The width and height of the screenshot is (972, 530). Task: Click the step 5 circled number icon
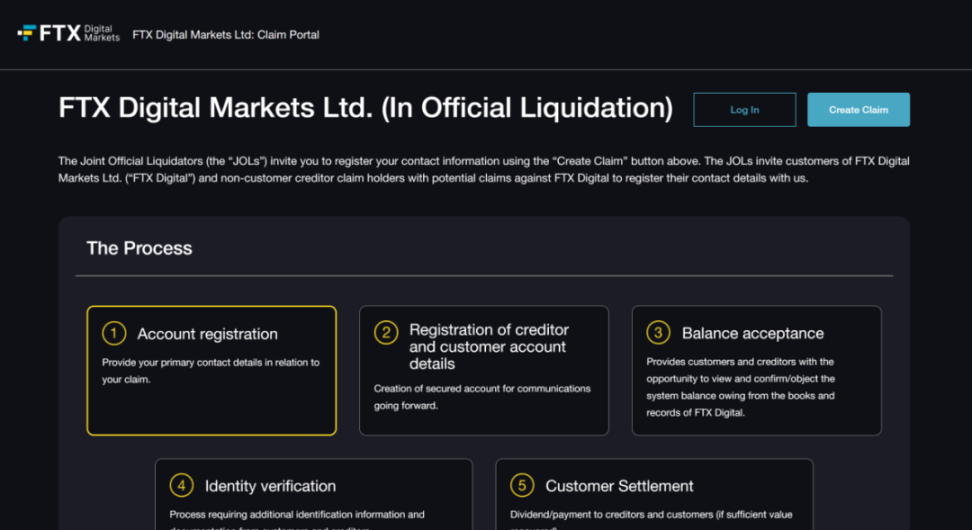tap(522, 486)
